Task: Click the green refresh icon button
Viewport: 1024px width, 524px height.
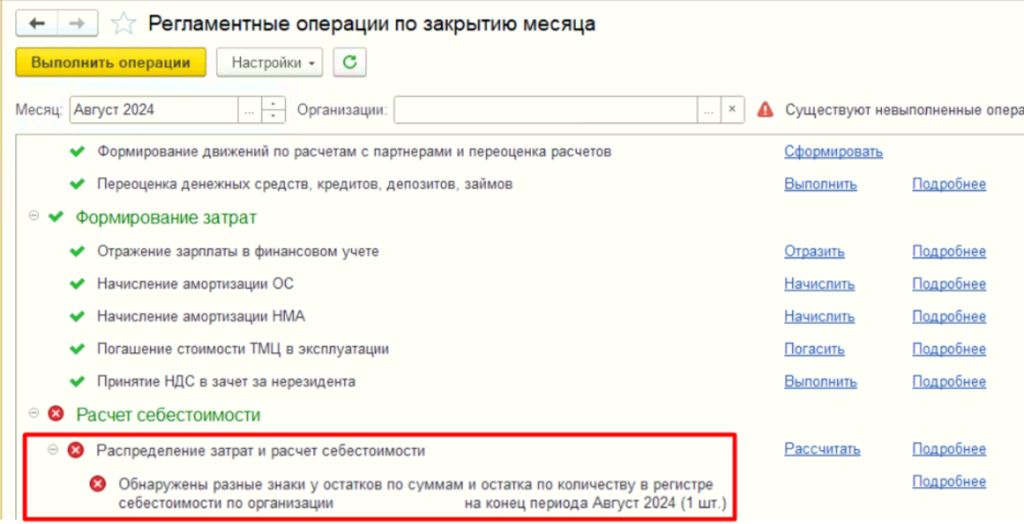Action: point(349,62)
